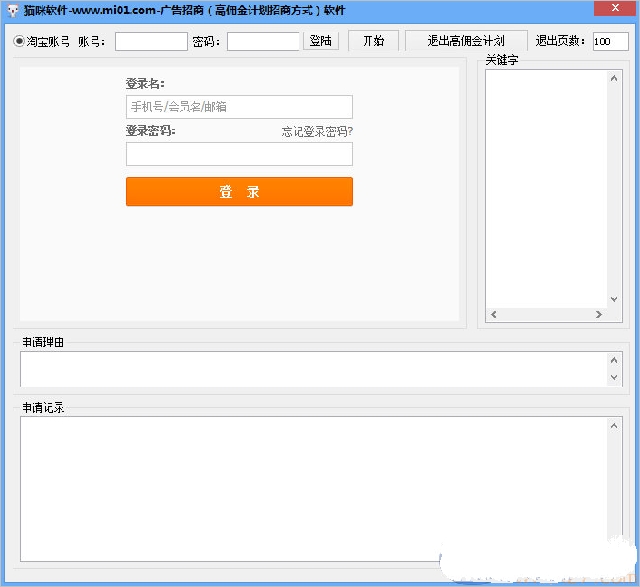Click 申请理由 box scroll down arrow
The image size is (640, 587).
[614, 377]
